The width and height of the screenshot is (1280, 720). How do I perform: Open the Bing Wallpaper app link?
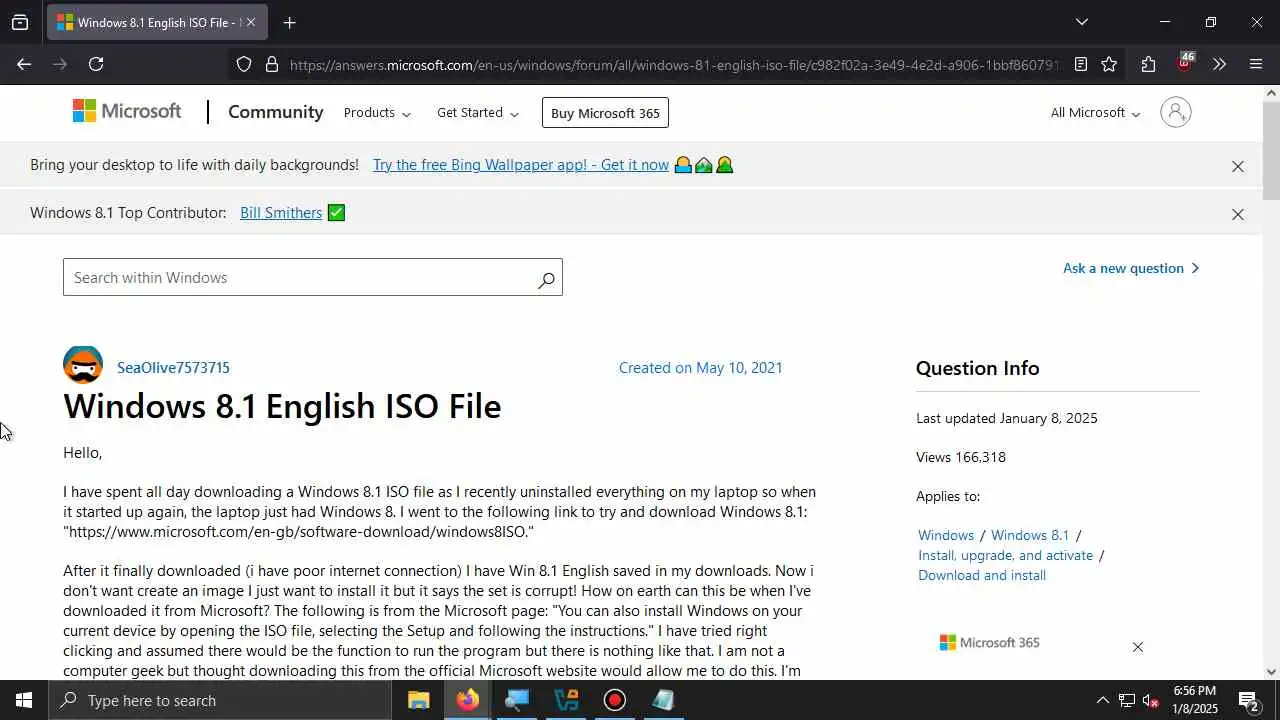point(521,165)
